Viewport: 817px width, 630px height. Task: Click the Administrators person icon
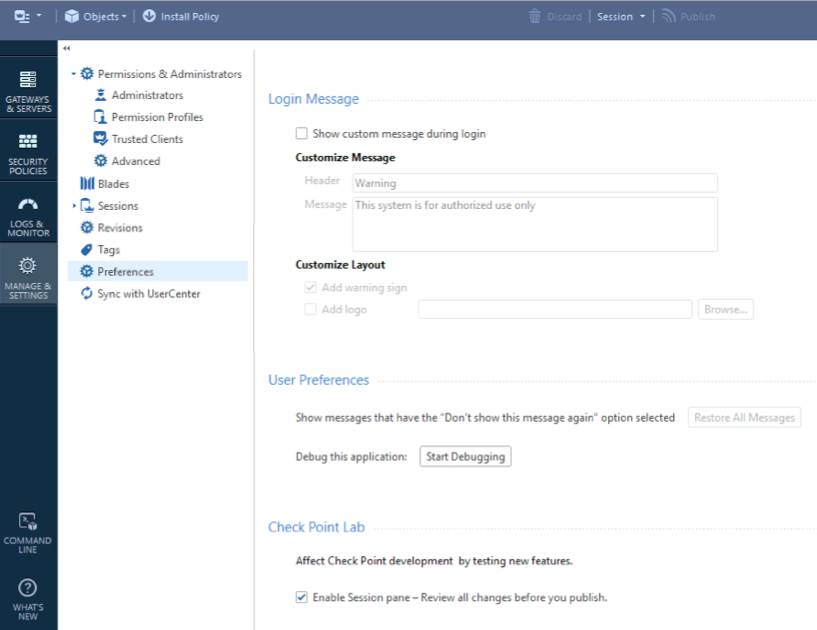(101, 95)
